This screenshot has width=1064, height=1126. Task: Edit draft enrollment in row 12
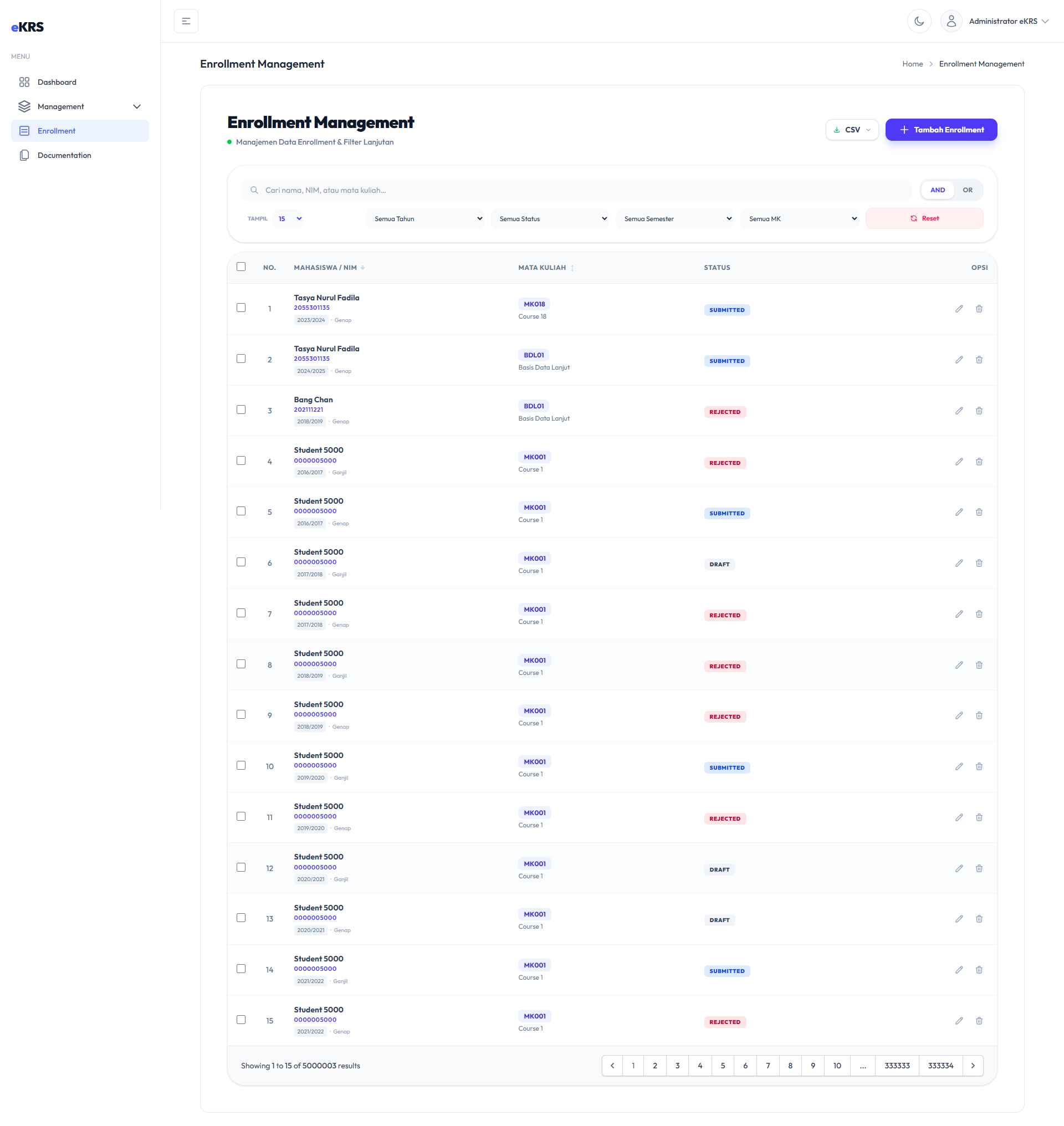959,868
